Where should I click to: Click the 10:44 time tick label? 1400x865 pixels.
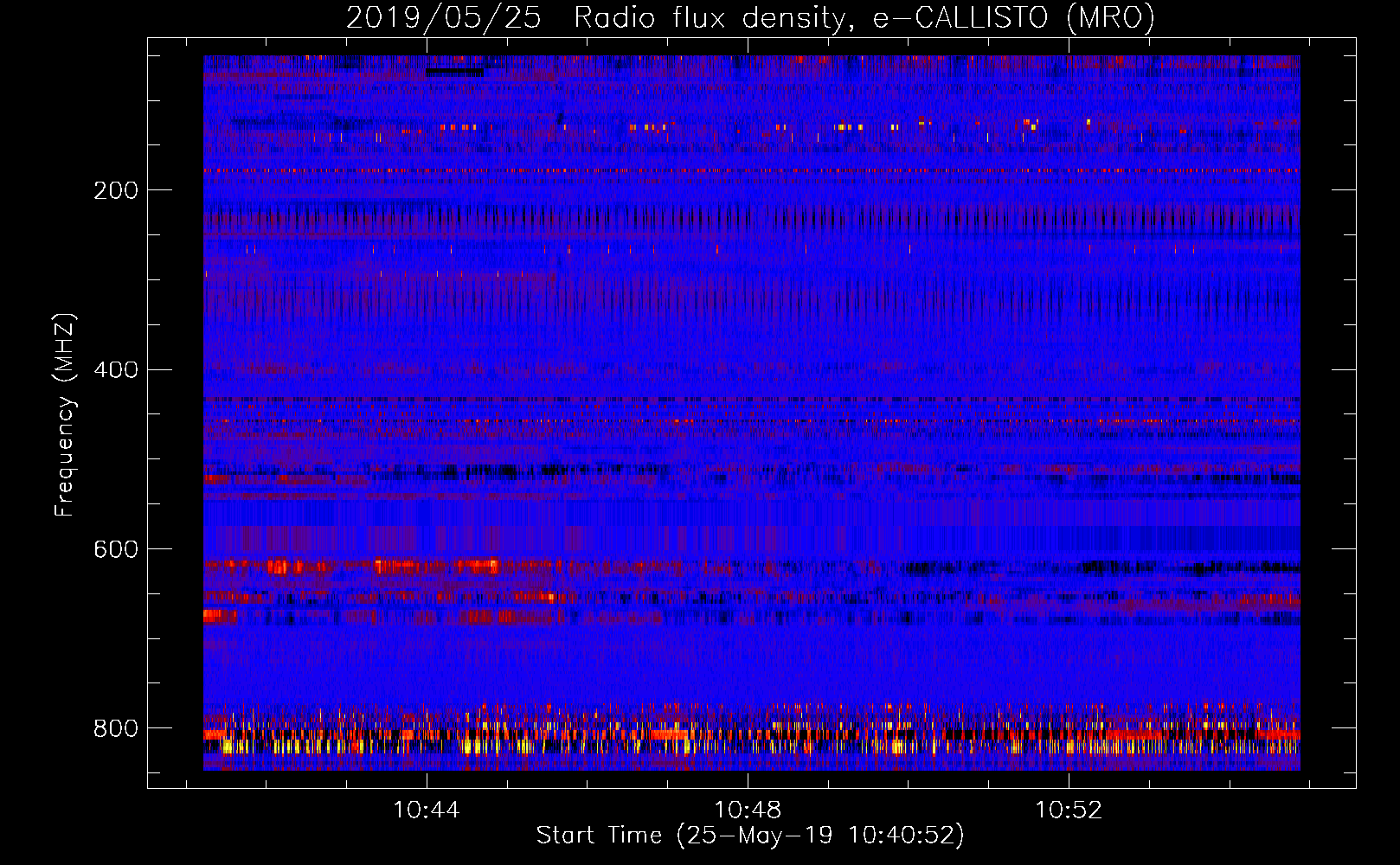point(426,811)
